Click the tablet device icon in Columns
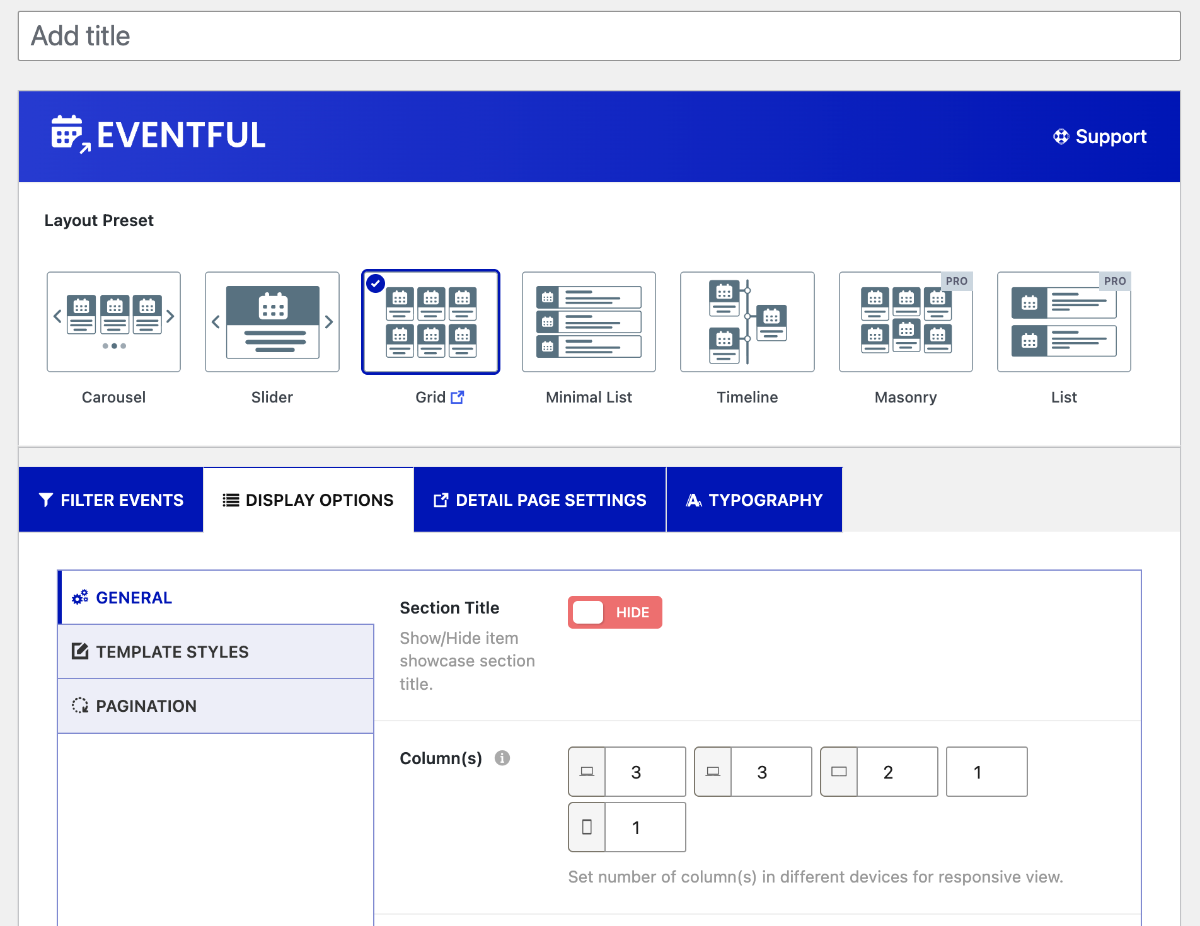 [x=839, y=772]
